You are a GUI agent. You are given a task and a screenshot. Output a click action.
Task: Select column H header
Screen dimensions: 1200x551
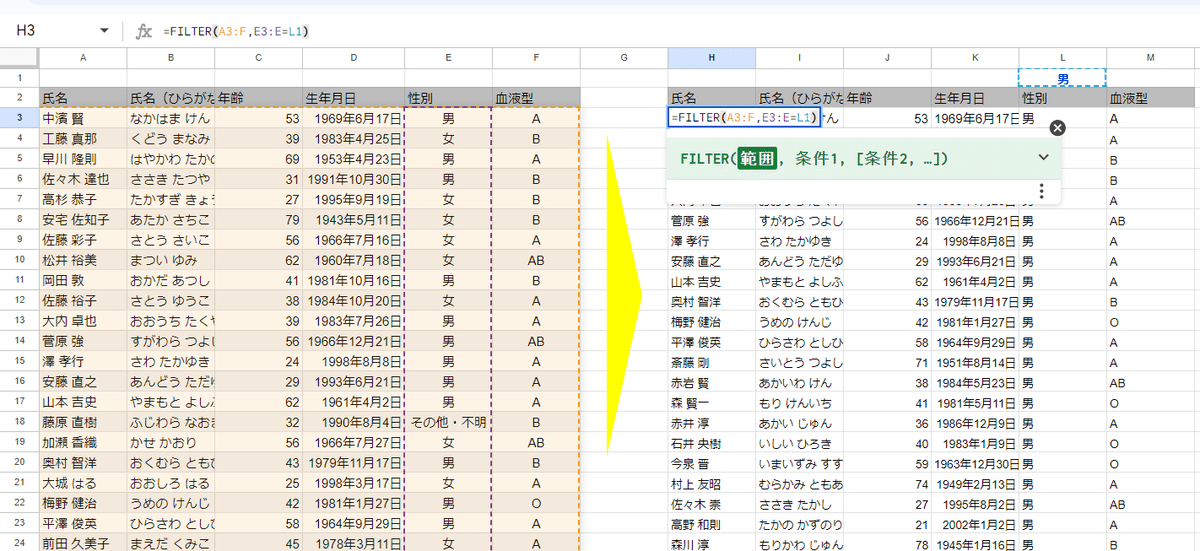(x=712, y=58)
